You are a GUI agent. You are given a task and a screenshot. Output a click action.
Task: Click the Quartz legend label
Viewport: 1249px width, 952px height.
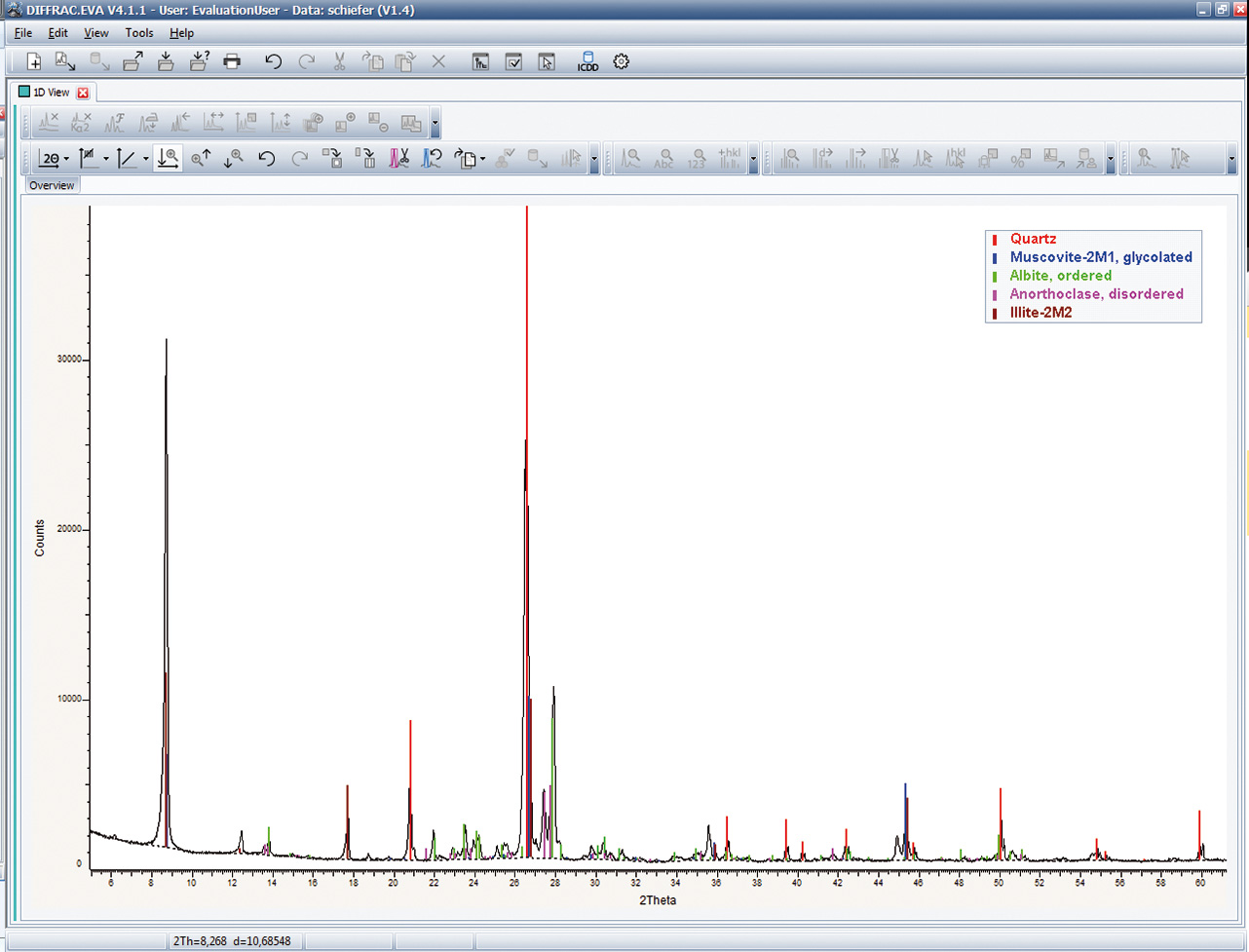coord(1033,239)
